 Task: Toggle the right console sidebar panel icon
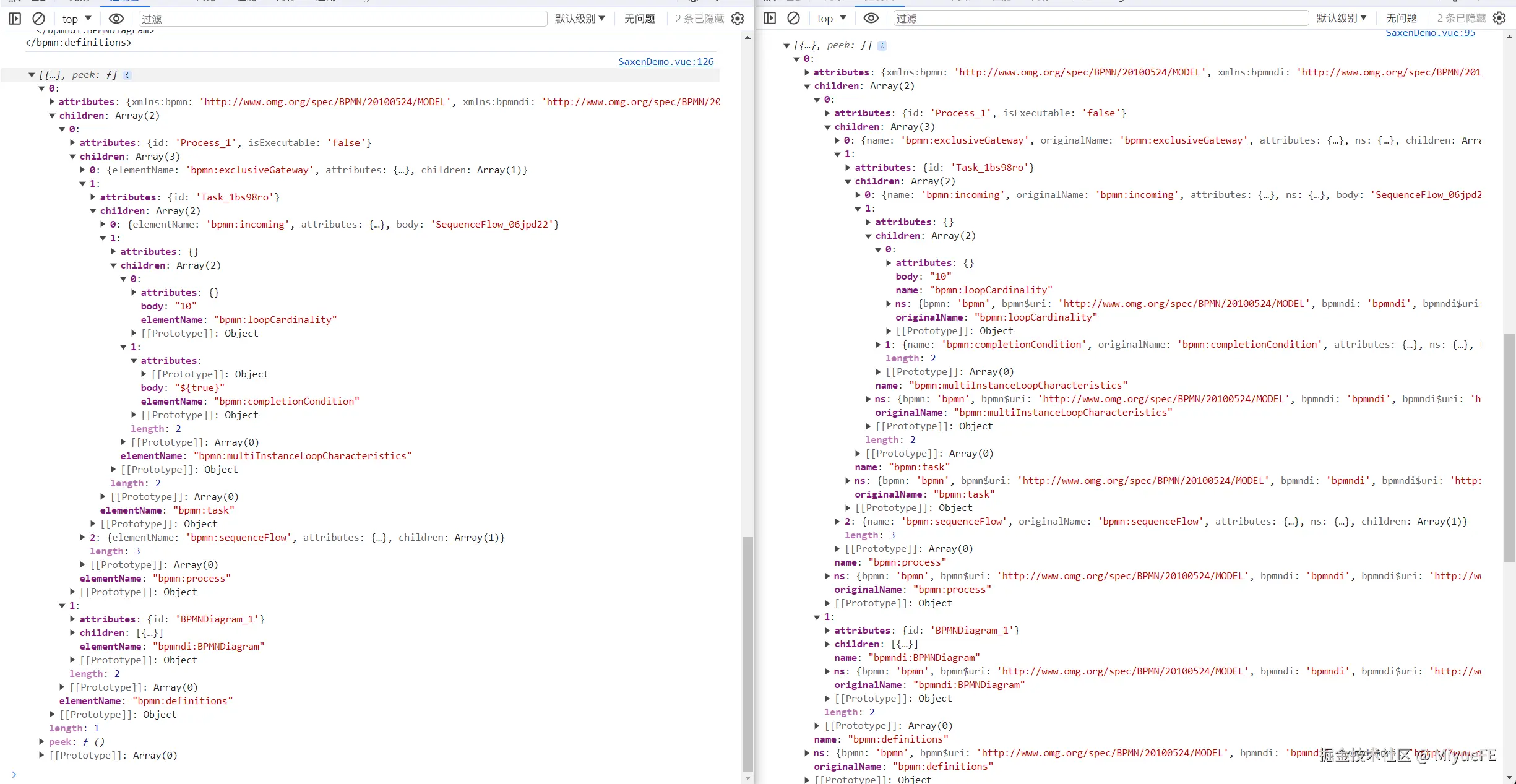click(770, 19)
